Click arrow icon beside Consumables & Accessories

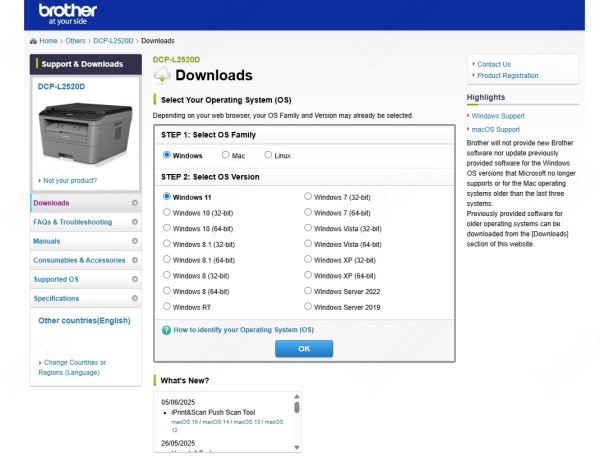point(135,260)
